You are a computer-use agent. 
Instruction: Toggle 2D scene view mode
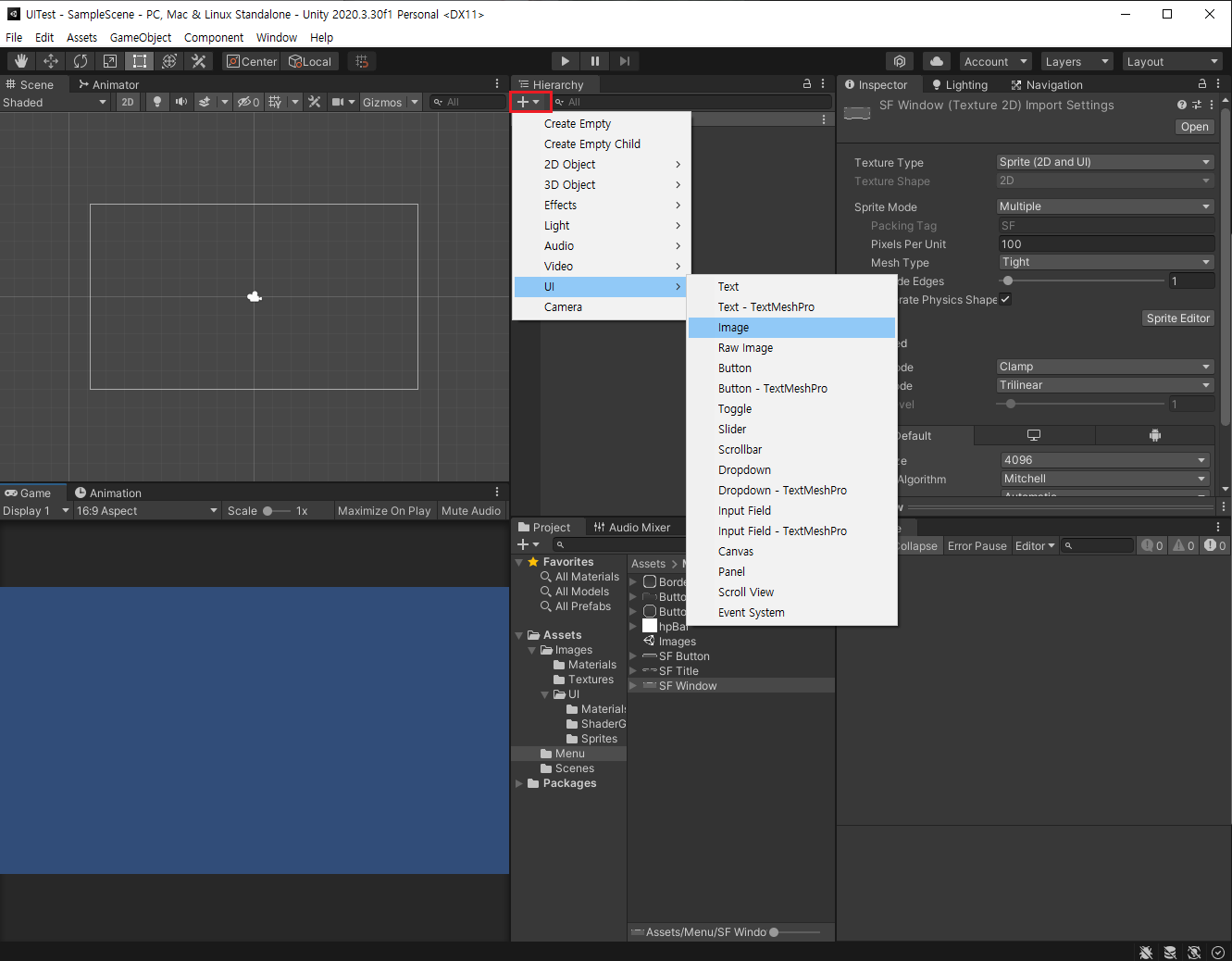128,102
